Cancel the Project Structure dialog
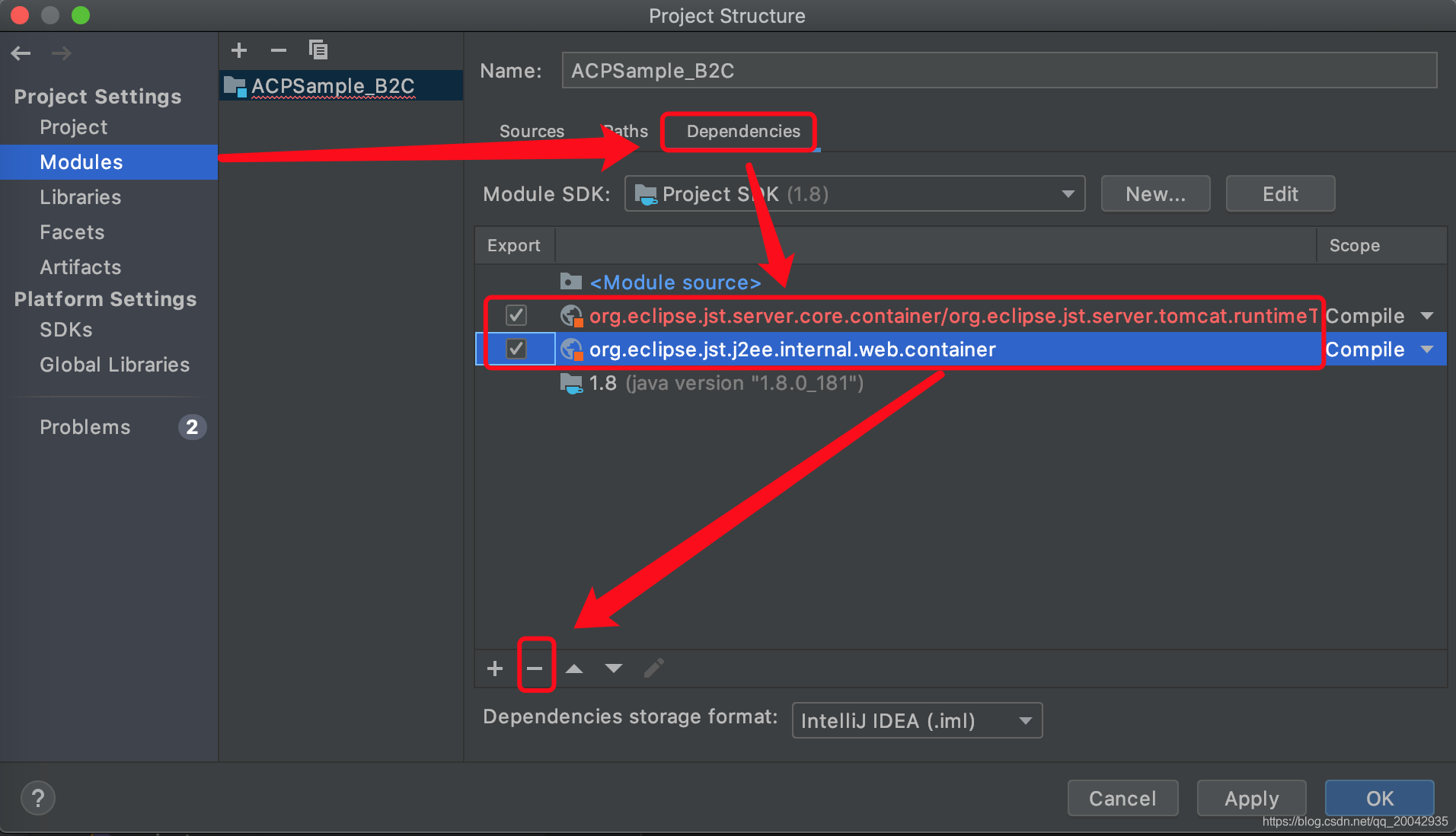1456x836 pixels. click(1122, 798)
